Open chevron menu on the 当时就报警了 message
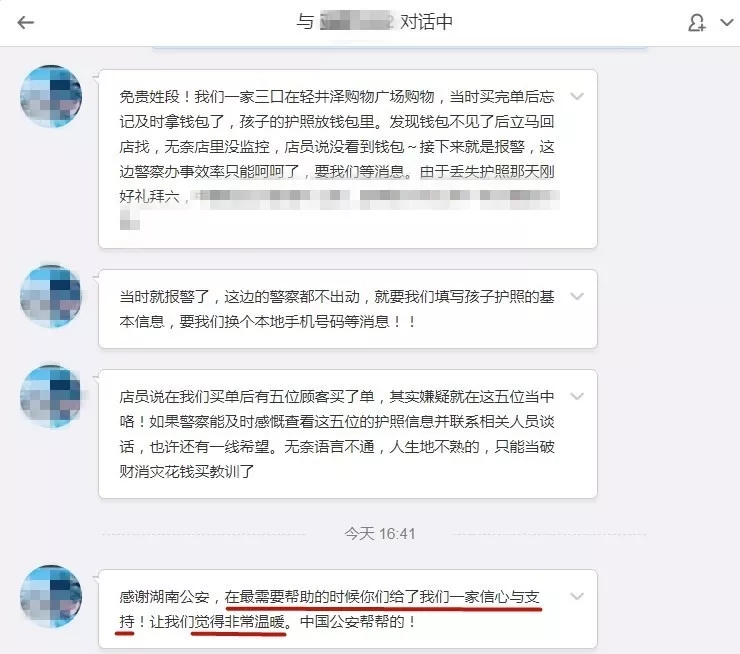Image resolution: width=740 pixels, height=654 pixels. click(577, 296)
